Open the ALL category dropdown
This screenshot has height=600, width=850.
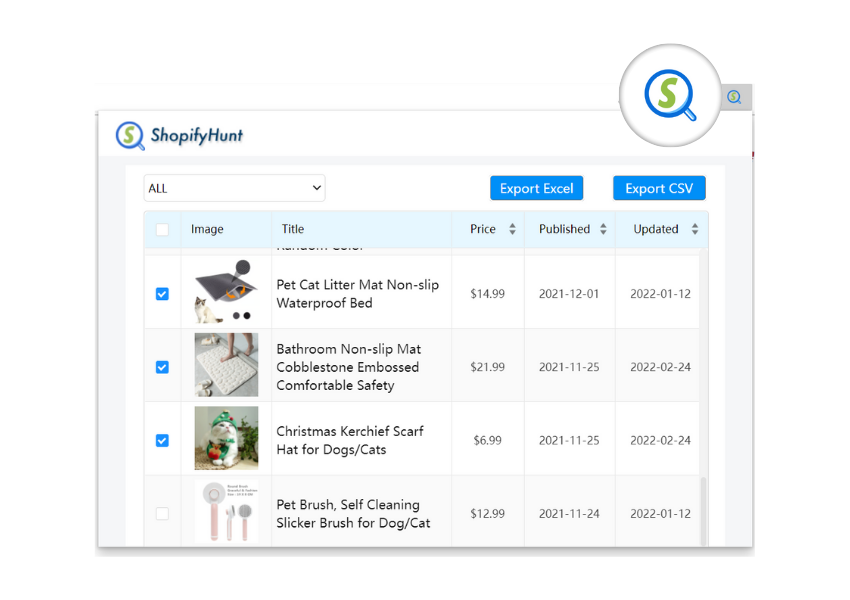(x=234, y=188)
